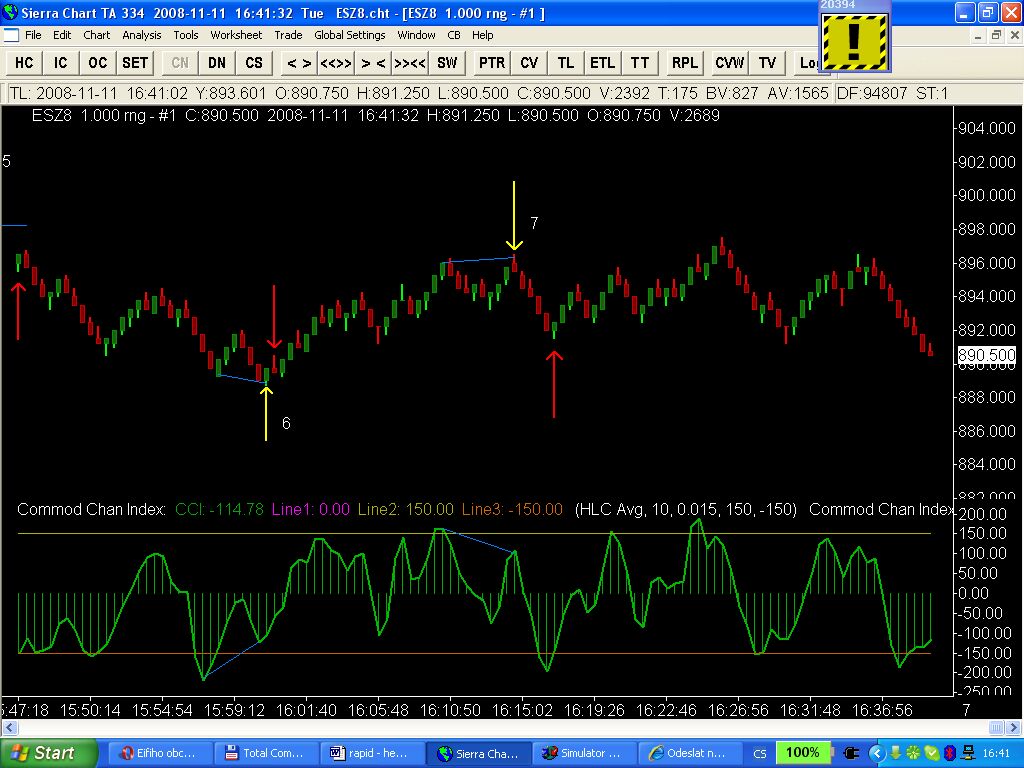Click the HC toolbar button
Image resolution: width=1024 pixels, height=768 pixels.
click(24, 63)
